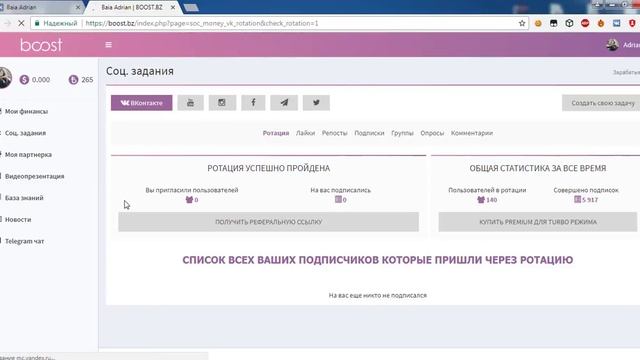Open Соц. задания in sidebar
This screenshot has height=360, width=640.
pos(25,133)
